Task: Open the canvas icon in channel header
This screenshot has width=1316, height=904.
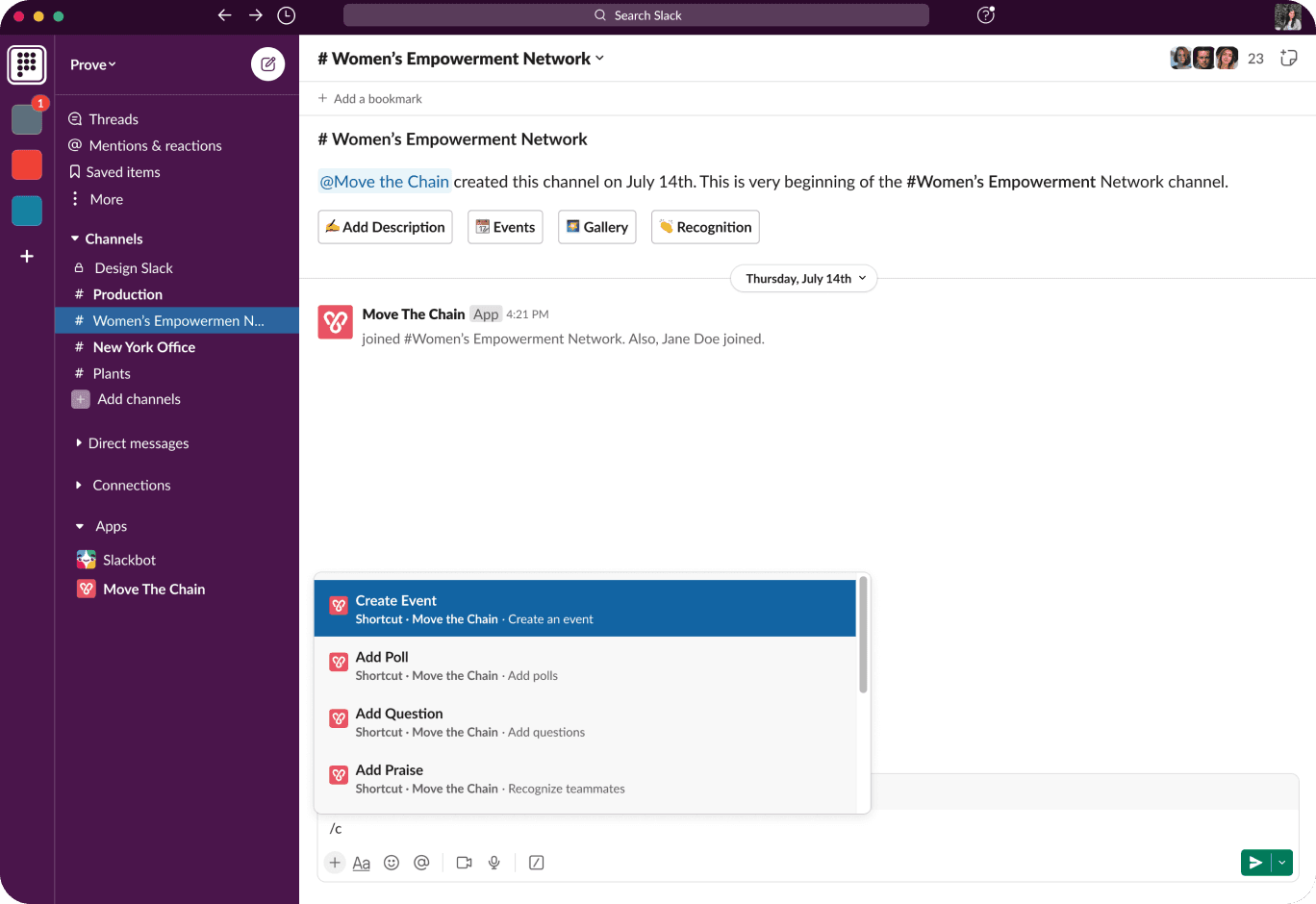Action: coord(1289,59)
